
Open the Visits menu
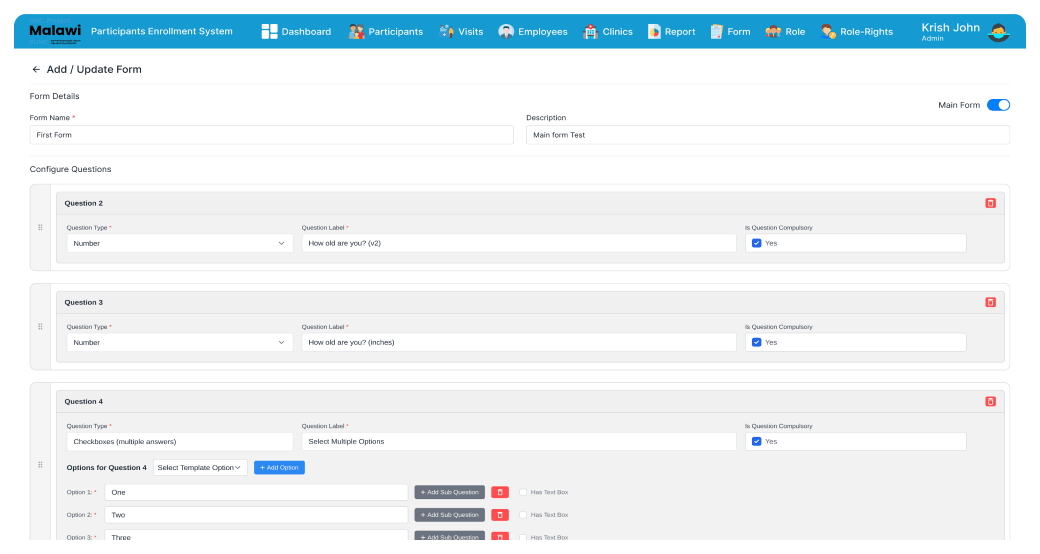point(462,31)
